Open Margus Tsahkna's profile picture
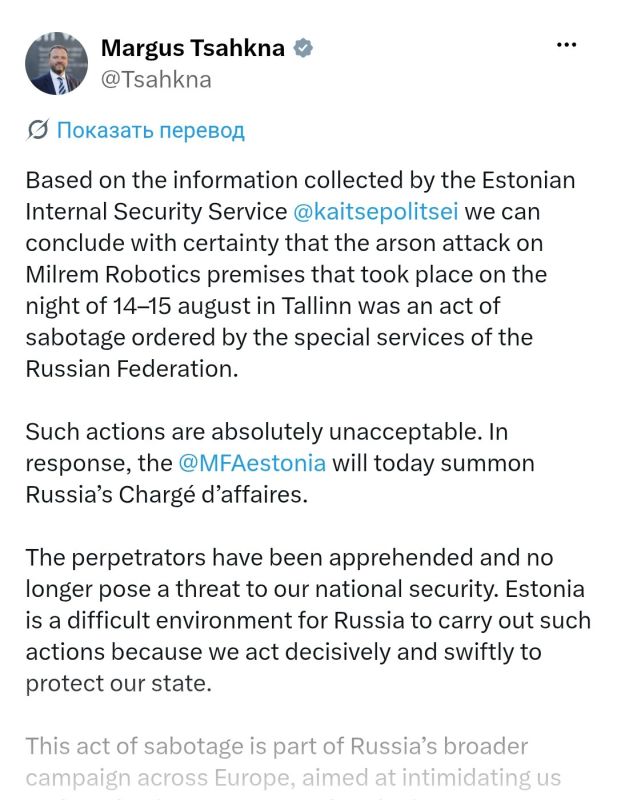The height and width of the screenshot is (800, 617). [x=57, y=64]
